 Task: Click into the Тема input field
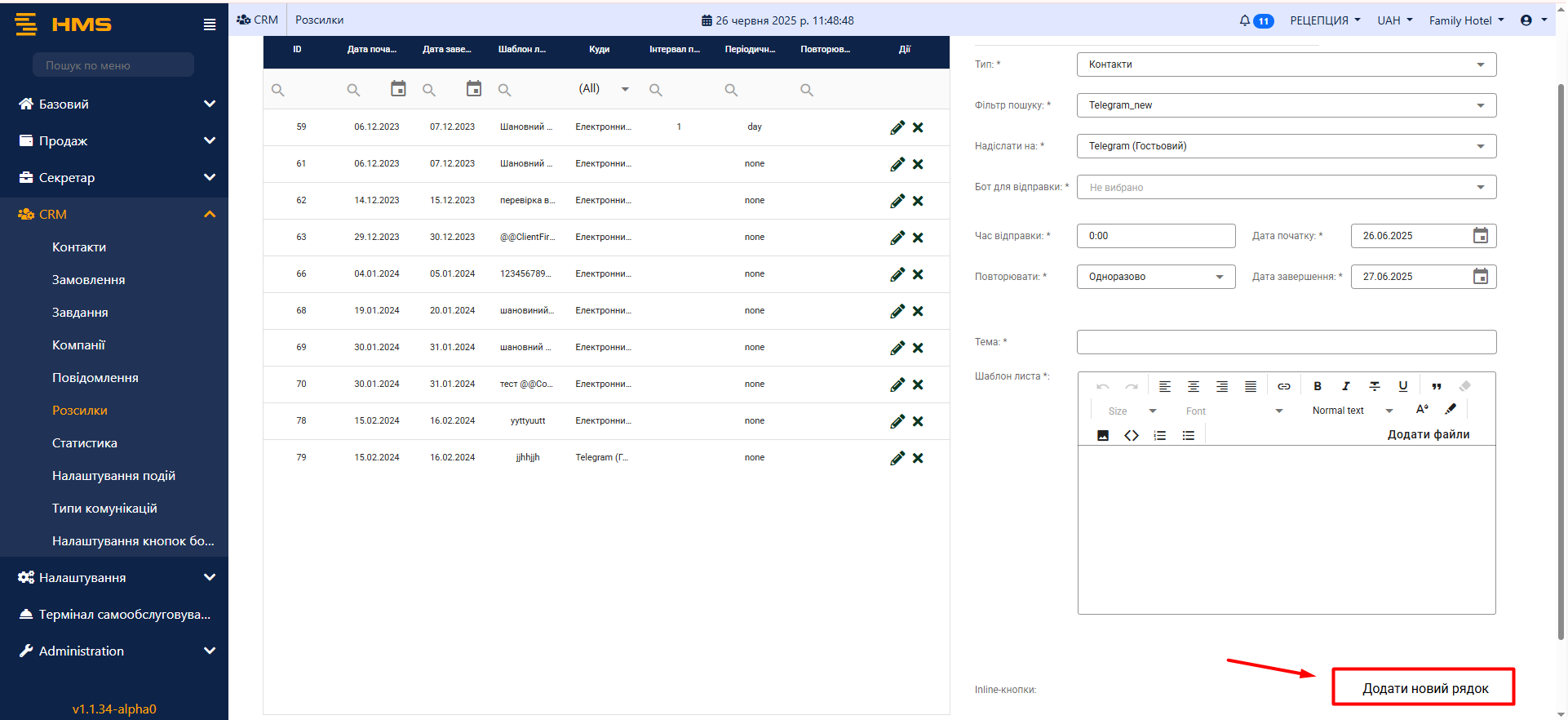1286,342
